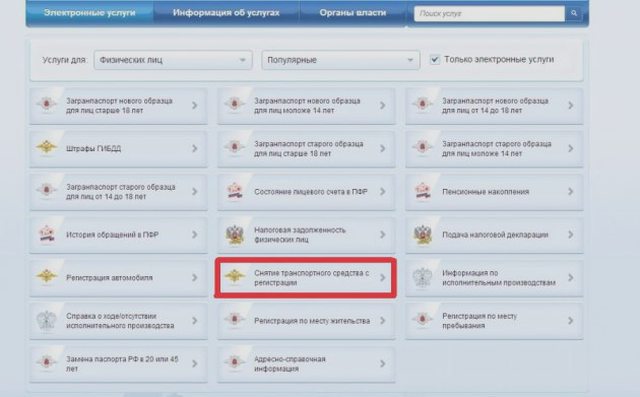
Task: Expand arrow on Состояние лицевого счета card
Action: tap(382, 191)
